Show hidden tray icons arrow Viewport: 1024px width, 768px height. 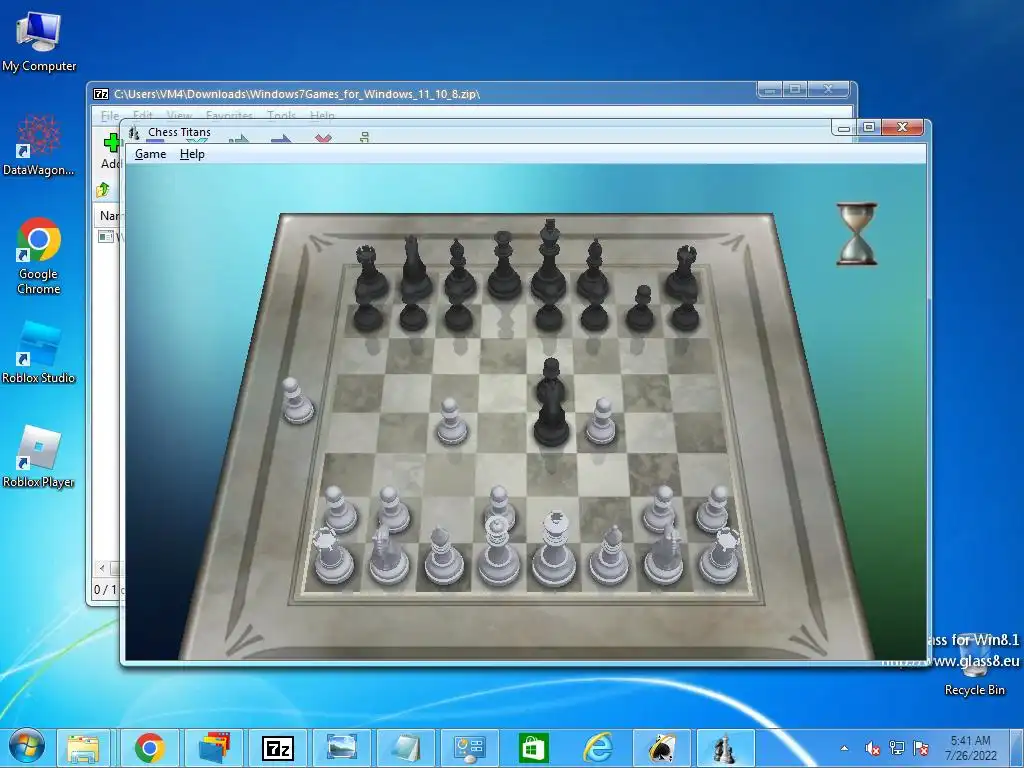click(x=844, y=748)
